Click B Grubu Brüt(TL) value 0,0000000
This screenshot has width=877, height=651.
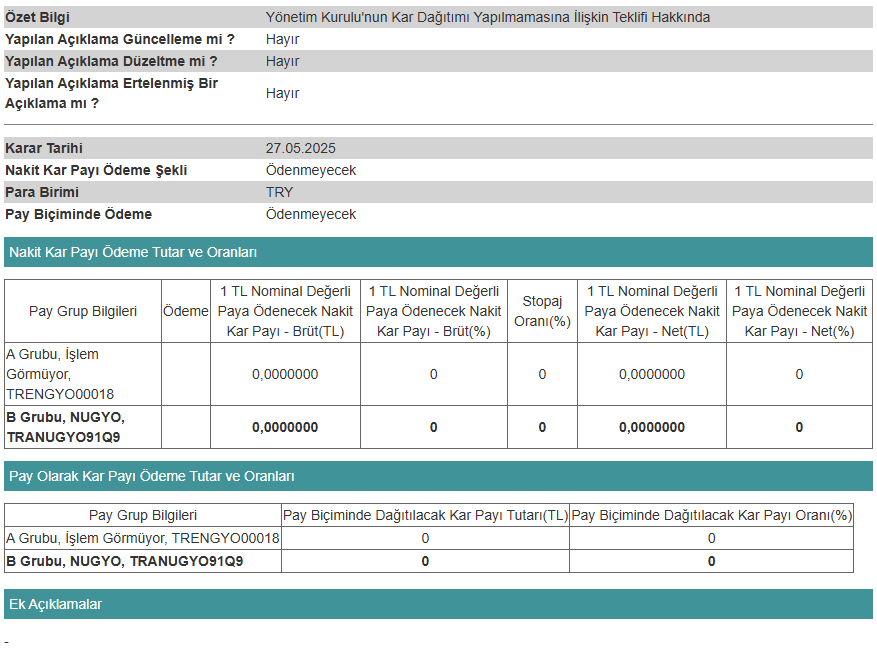click(x=285, y=427)
